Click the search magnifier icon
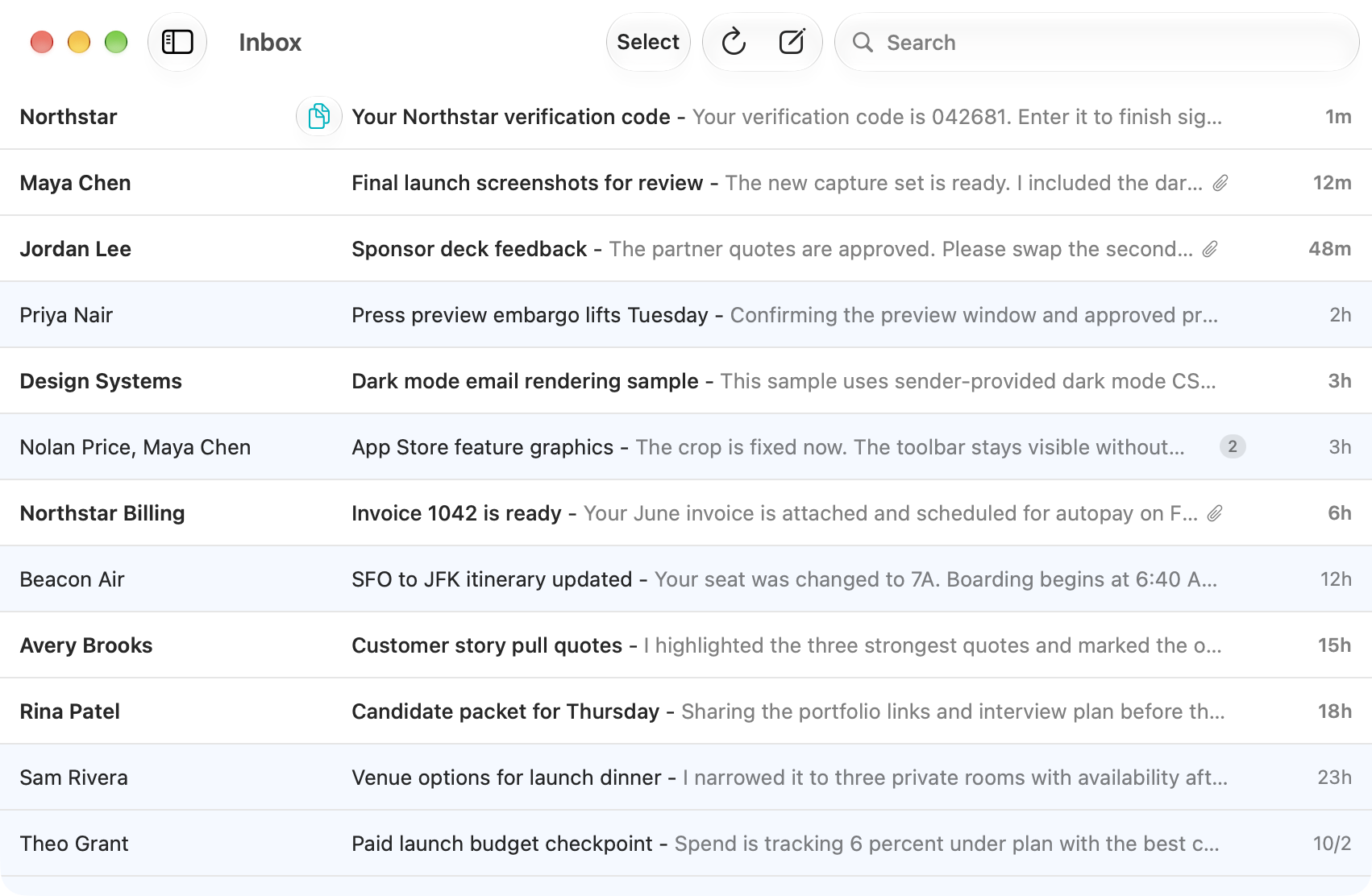This screenshot has width=1372, height=896. click(x=863, y=42)
